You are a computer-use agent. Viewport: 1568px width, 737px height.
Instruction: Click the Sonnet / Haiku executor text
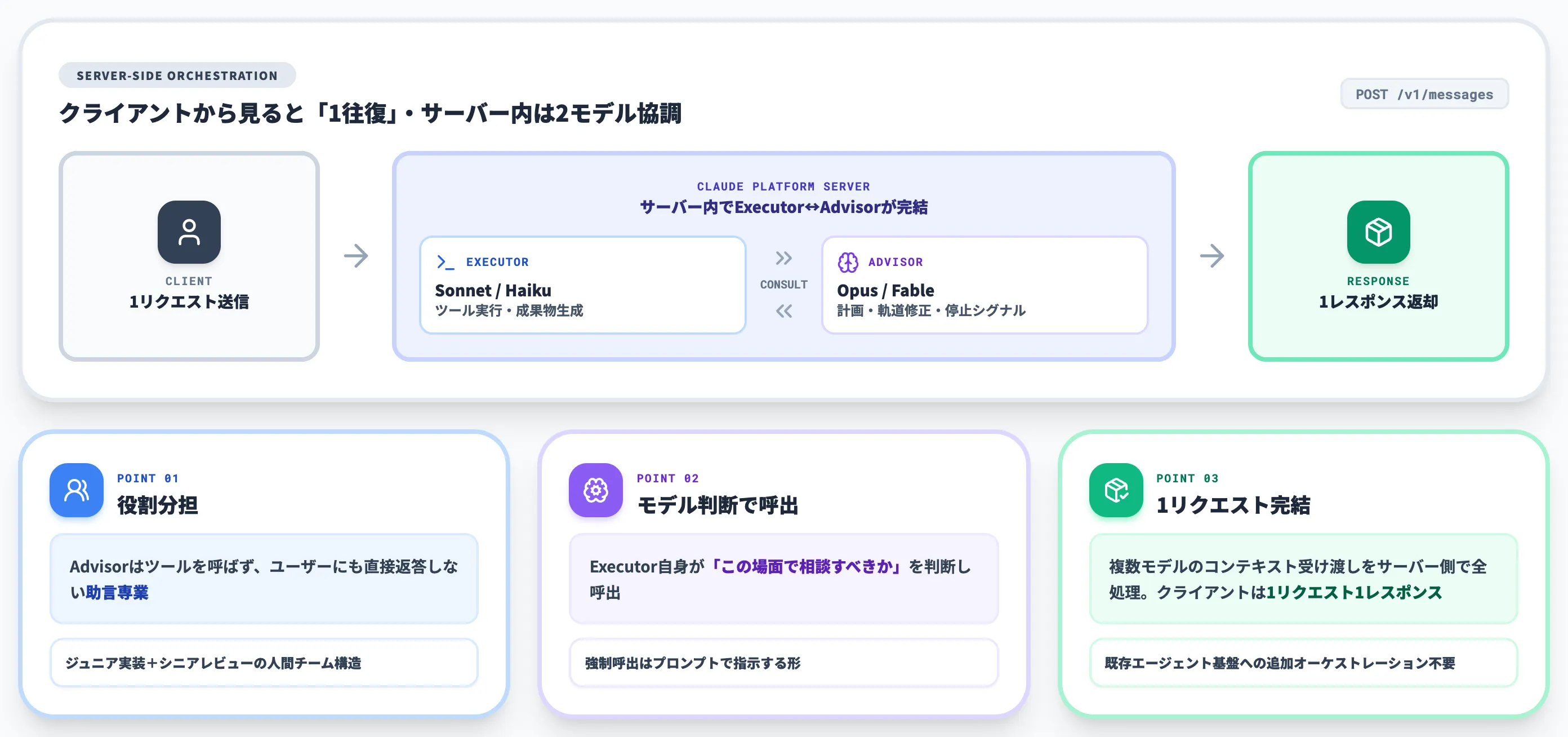point(493,290)
